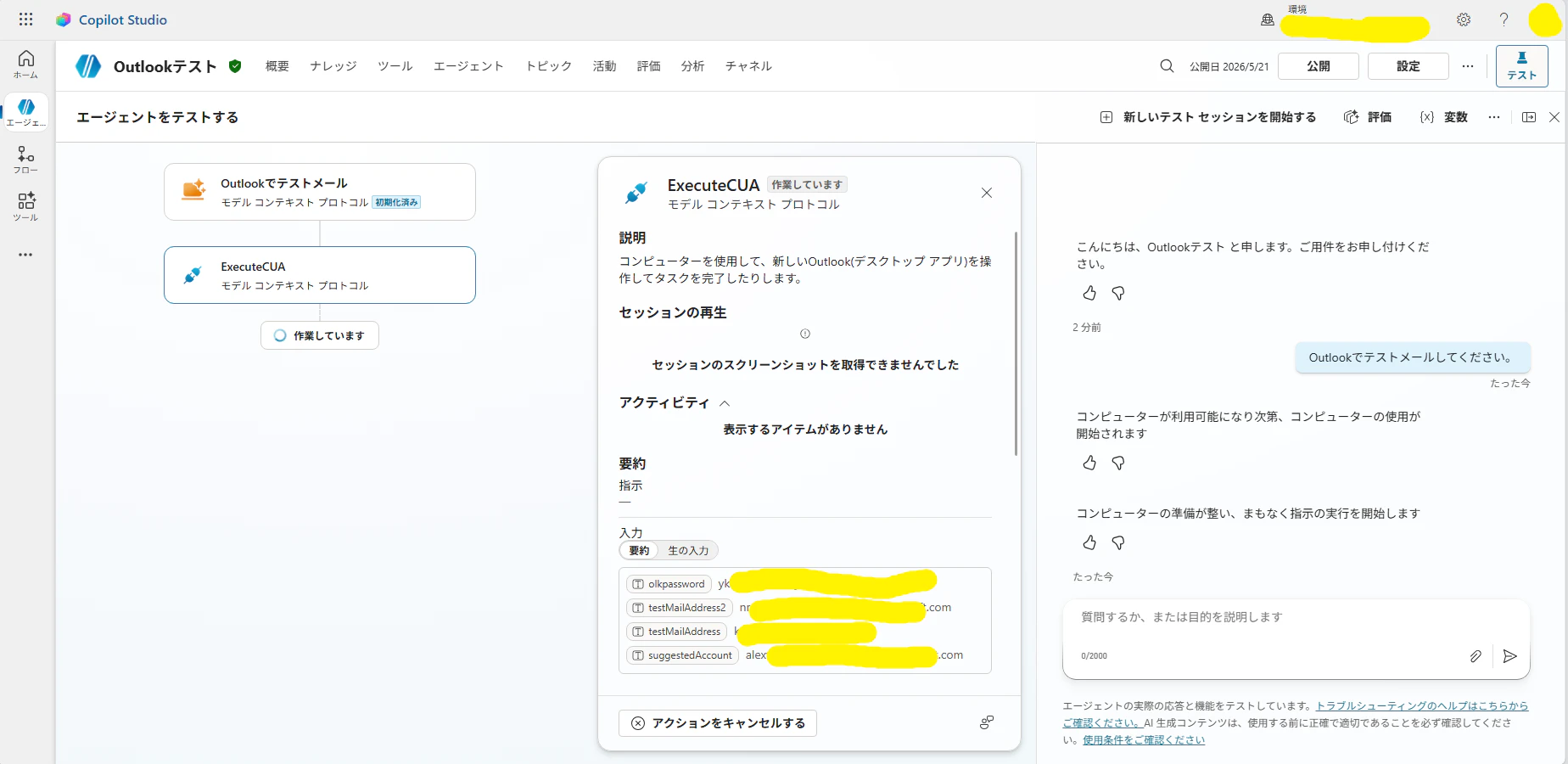Screen dimensions: 1568x764
Task: Click the connection icon beside cancel action
Action: click(x=987, y=722)
